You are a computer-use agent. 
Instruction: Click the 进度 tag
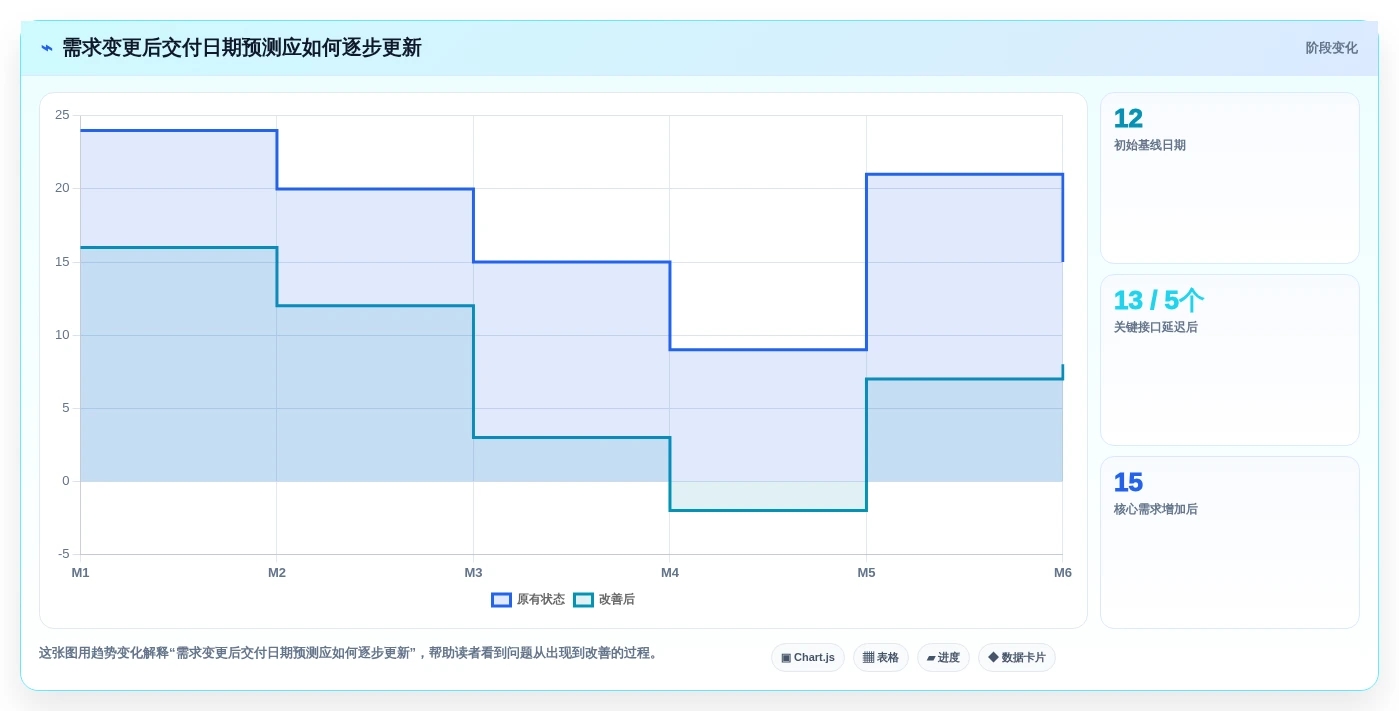coord(943,658)
